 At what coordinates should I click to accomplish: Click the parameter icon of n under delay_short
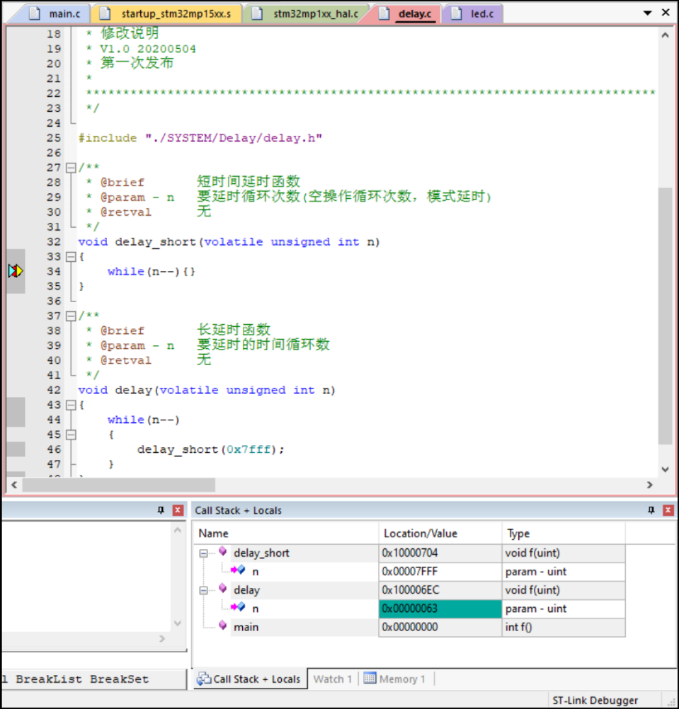click(238, 571)
